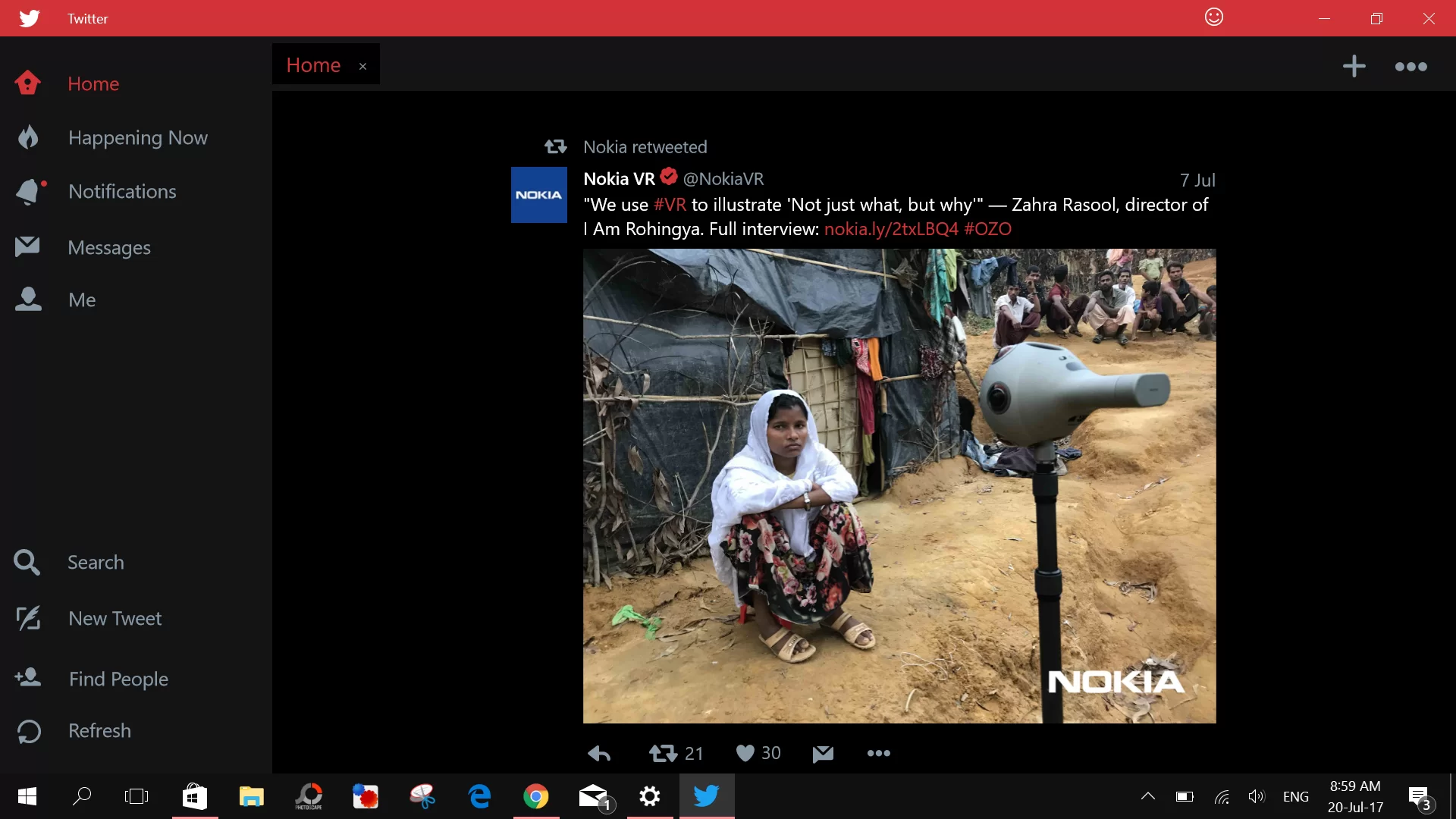Click the Me person icon
Viewport: 1456px width, 819px height.
tap(28, 299)
